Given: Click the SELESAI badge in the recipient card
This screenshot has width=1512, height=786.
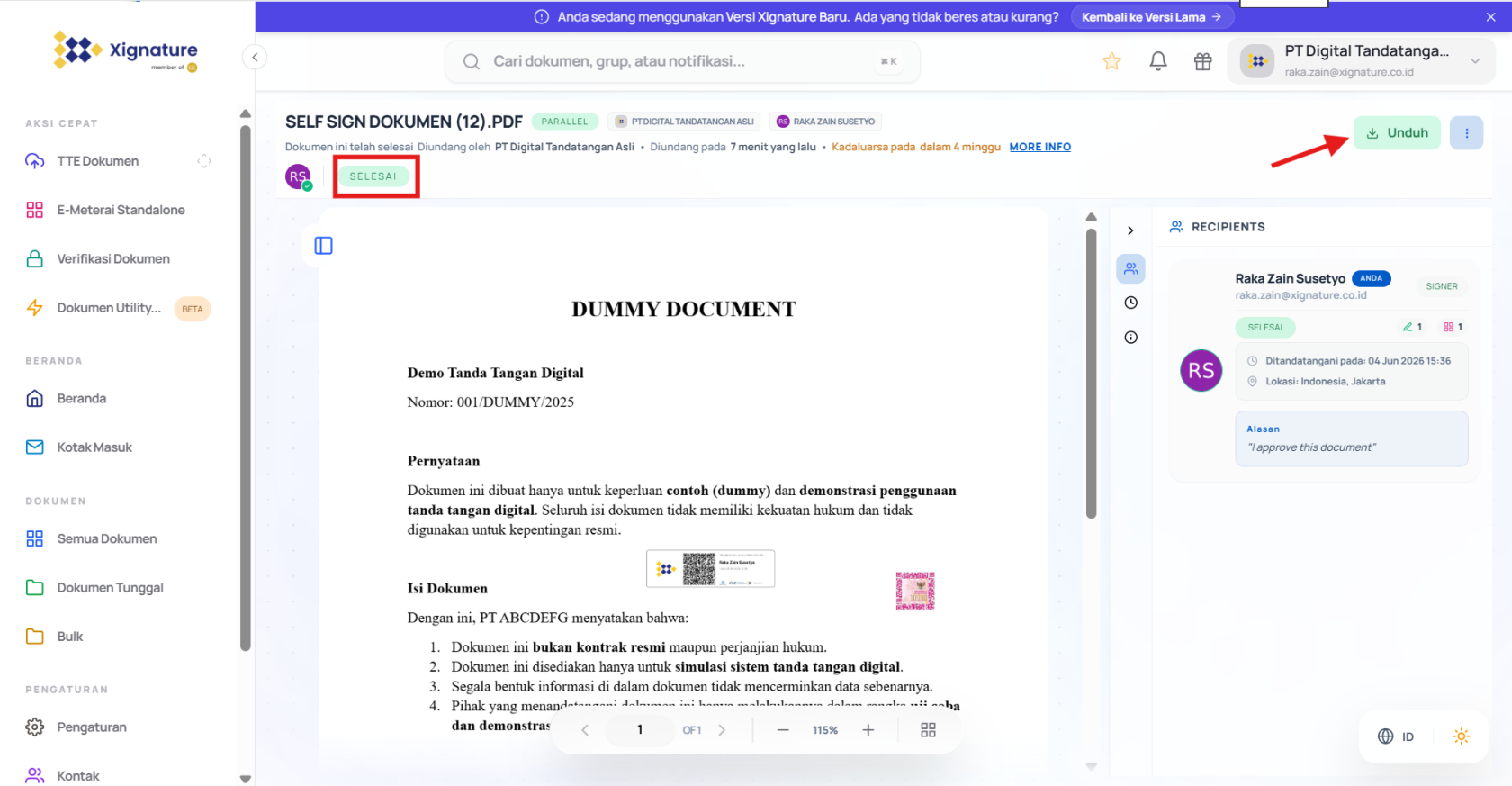Looking at the screenshot, I should tap(1264, 328).
